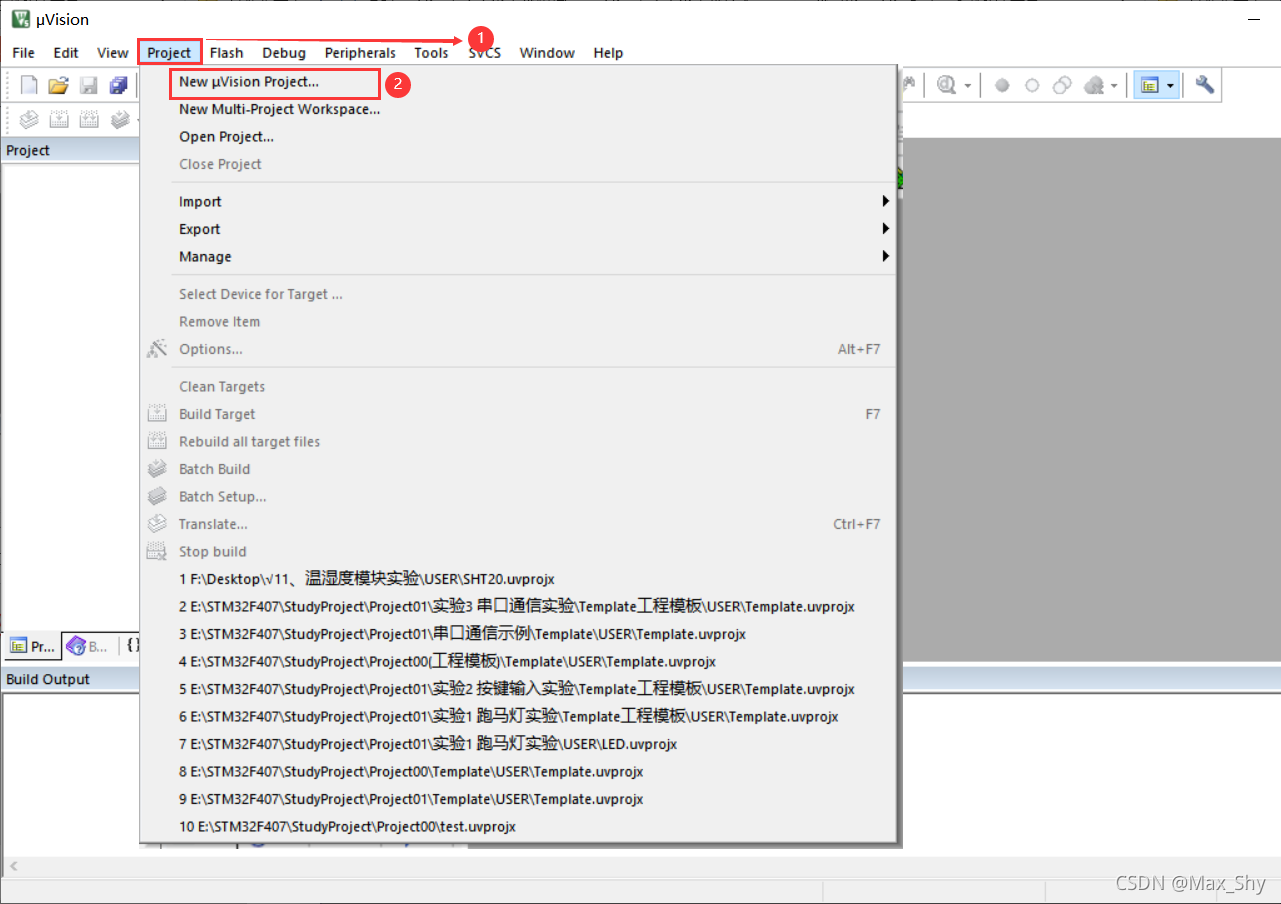Open the View menu

coord(113,53)
